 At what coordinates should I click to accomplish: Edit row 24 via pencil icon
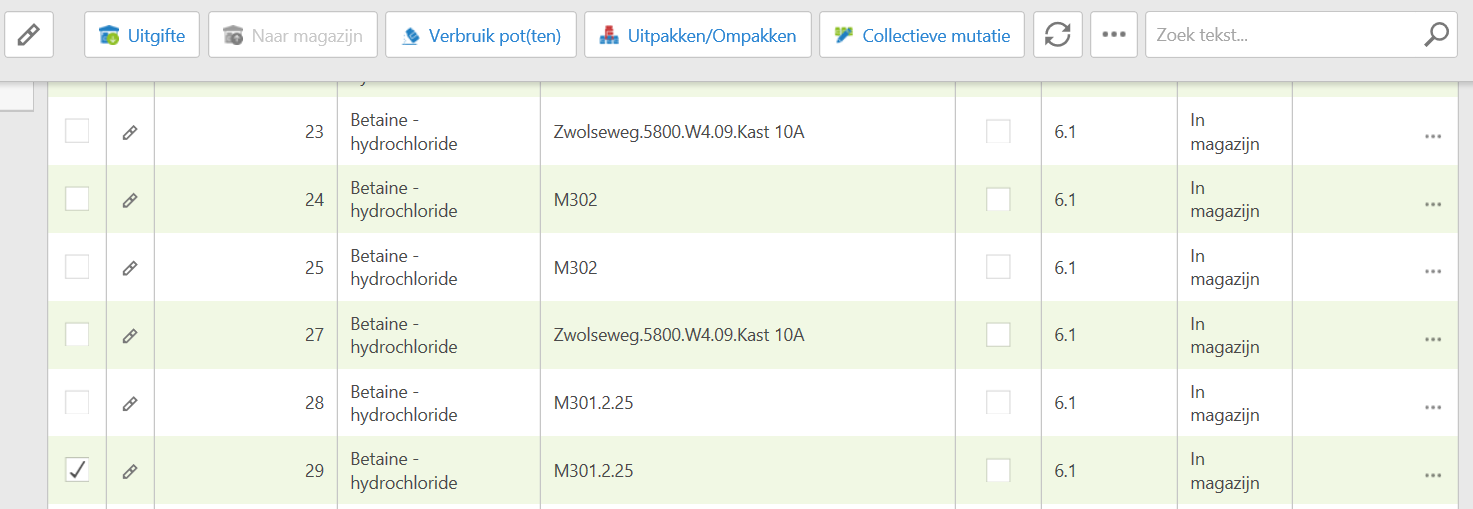[129, 200]
